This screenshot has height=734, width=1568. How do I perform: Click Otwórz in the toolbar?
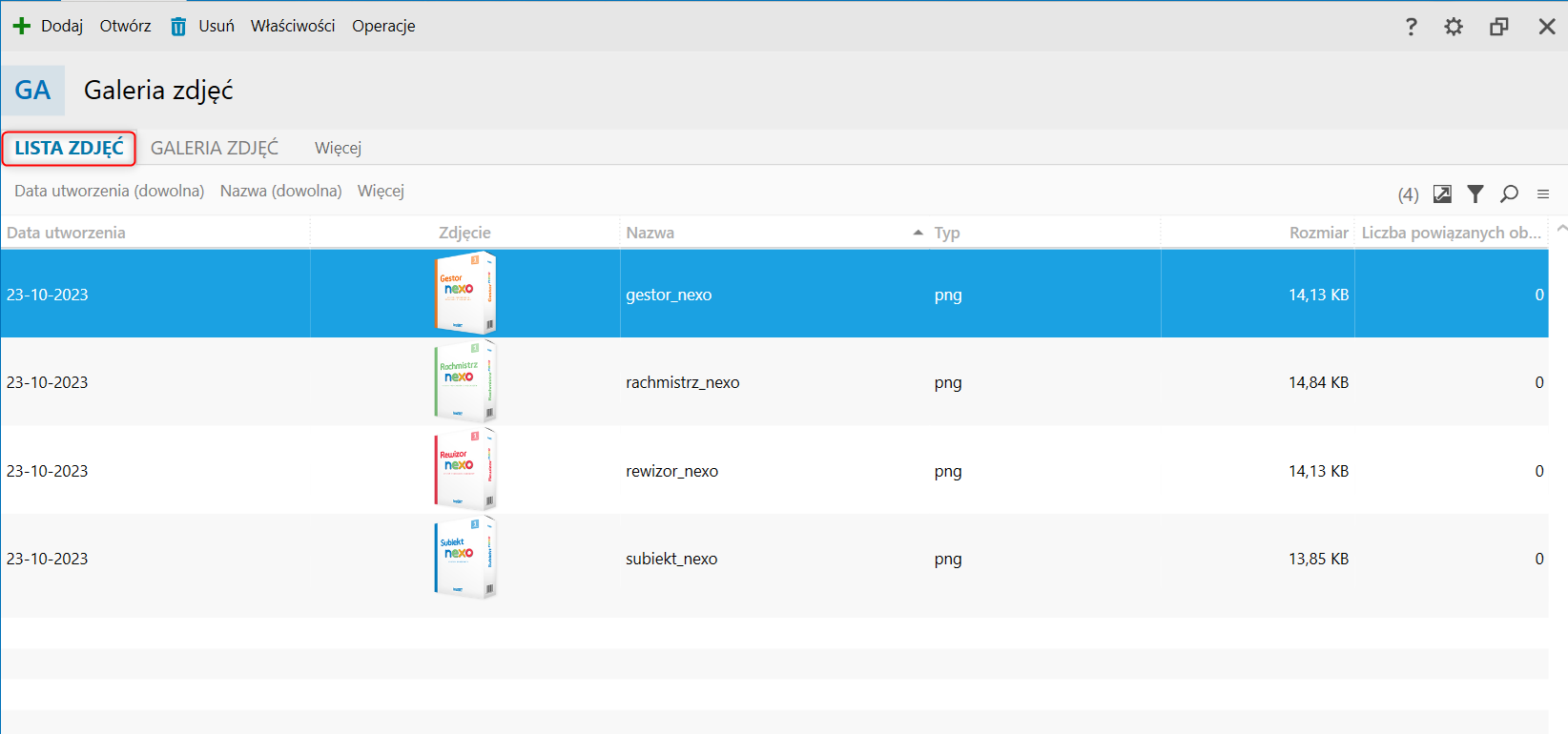[125, 26]
